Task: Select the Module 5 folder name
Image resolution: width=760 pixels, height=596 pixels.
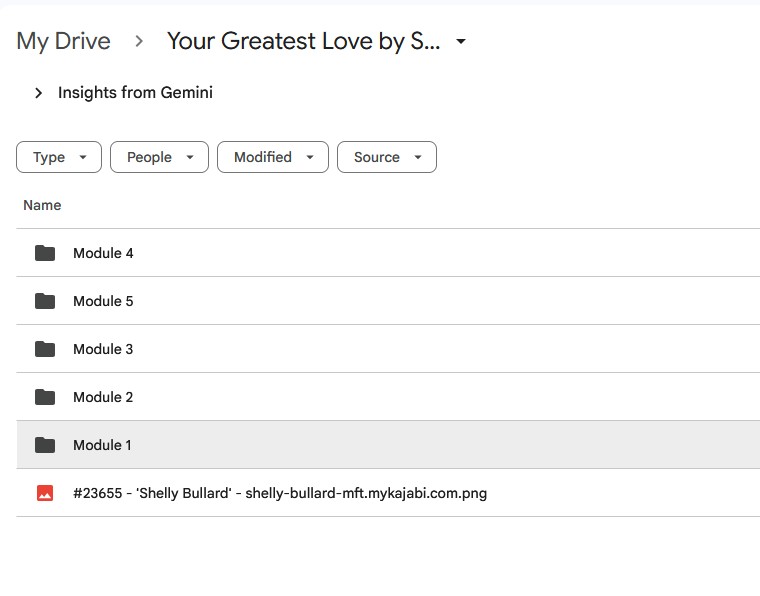Action: coord(103,301)
